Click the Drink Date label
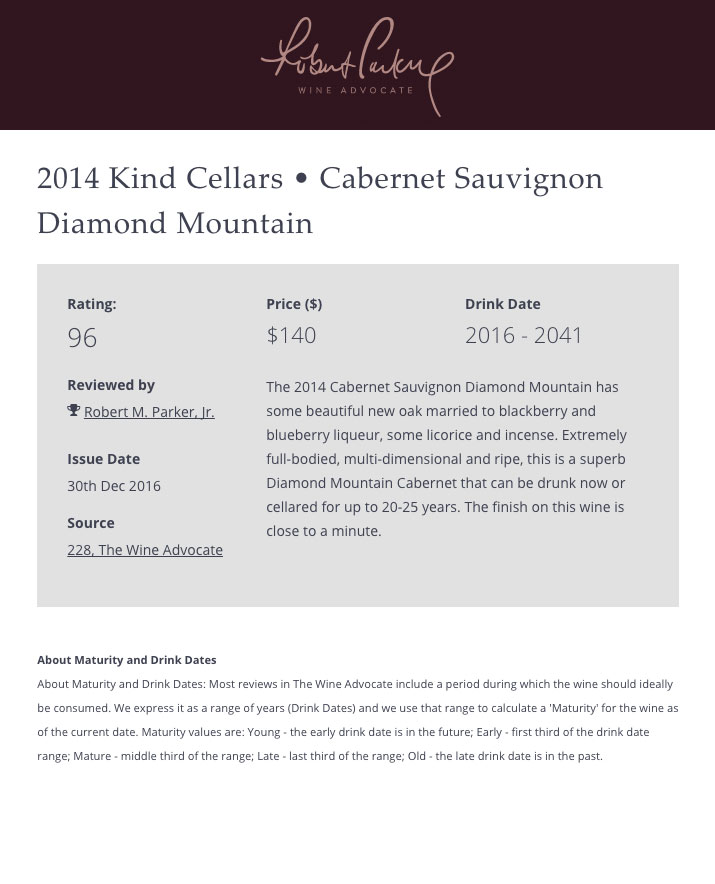 coord(502,304)
